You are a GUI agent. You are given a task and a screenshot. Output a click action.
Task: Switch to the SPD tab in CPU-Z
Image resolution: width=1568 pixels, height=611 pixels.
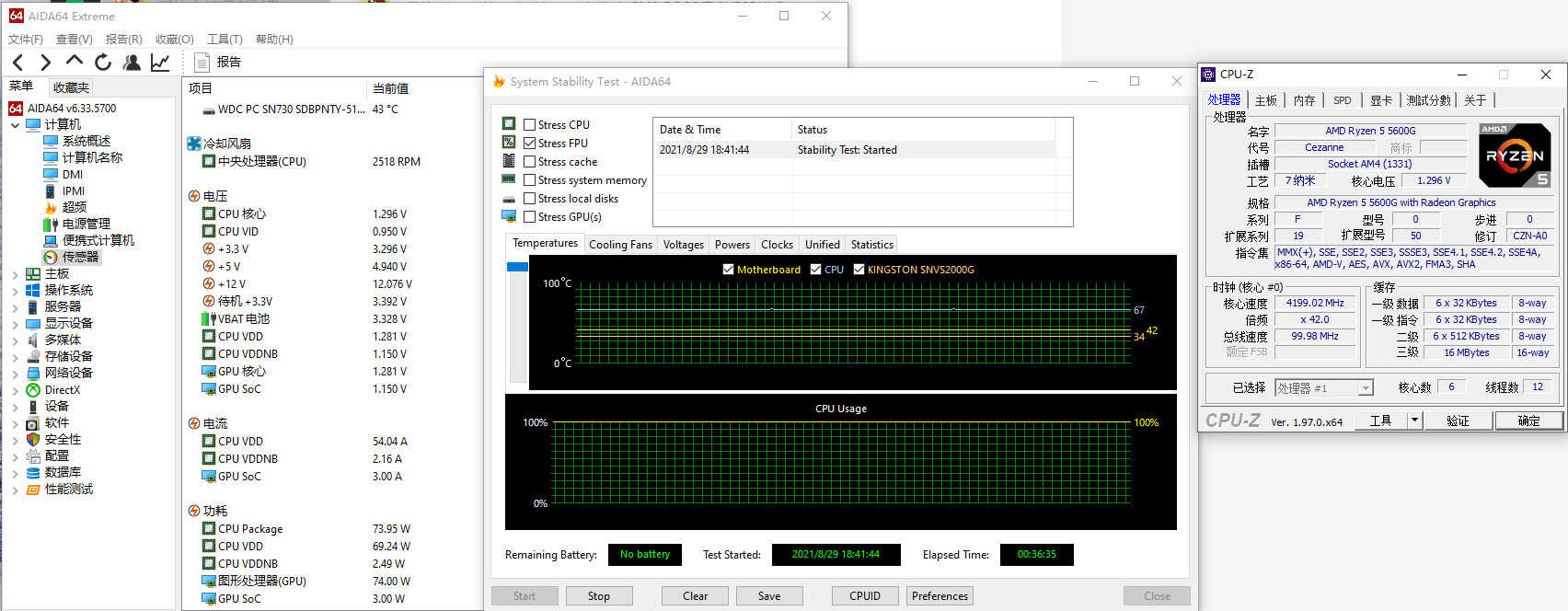(1343, 100)
